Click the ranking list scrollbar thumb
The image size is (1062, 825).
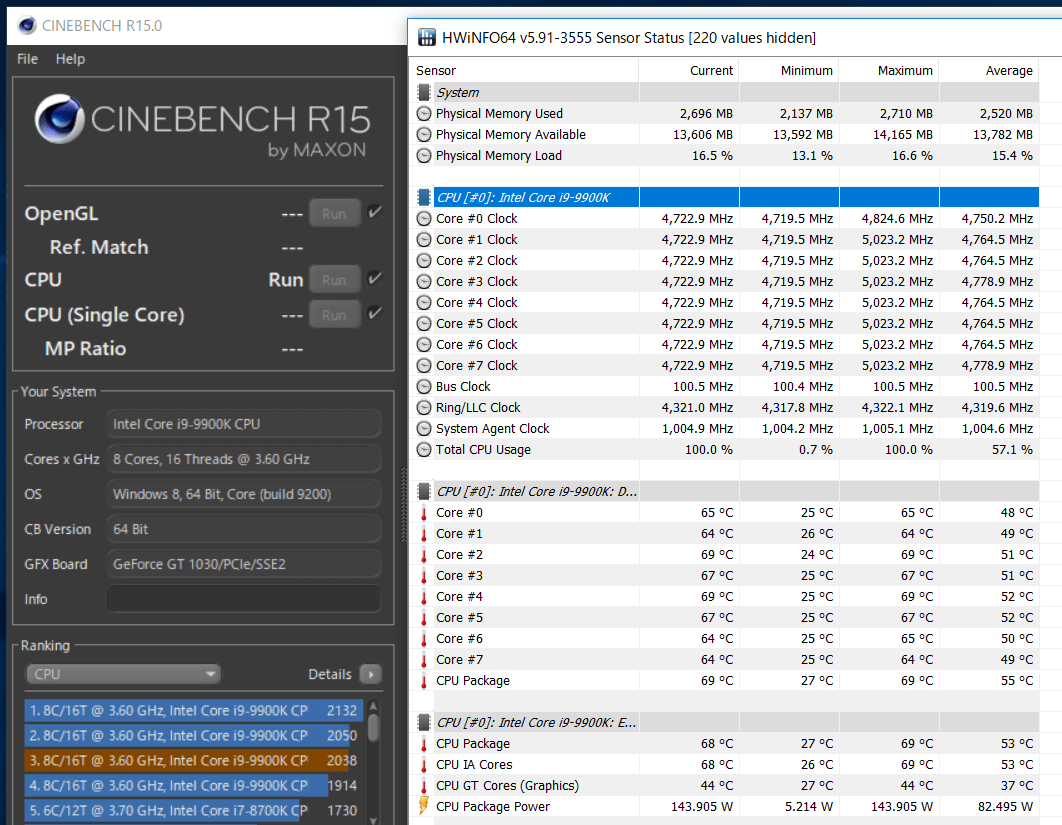click(373, 729)
